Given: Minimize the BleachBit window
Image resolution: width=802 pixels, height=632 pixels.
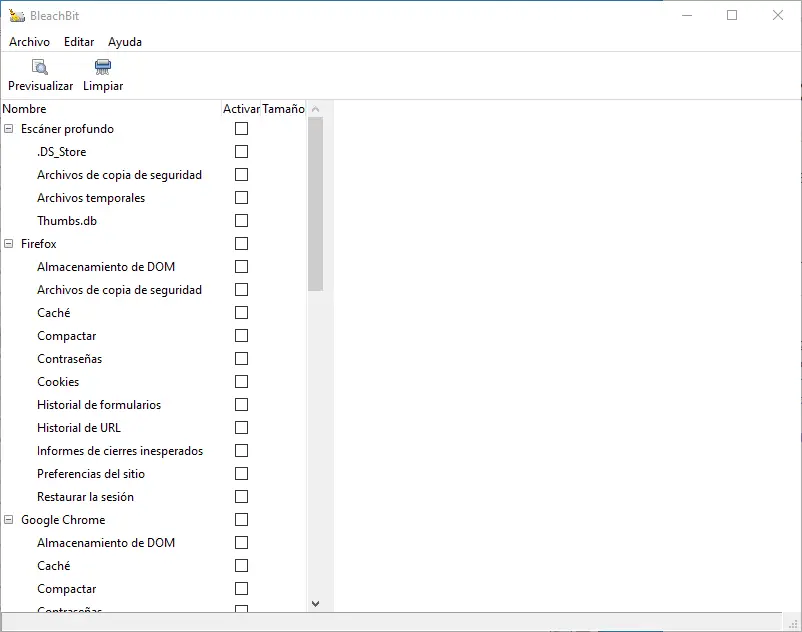Looking at the screenshot, I should click(x=687, y=15).
